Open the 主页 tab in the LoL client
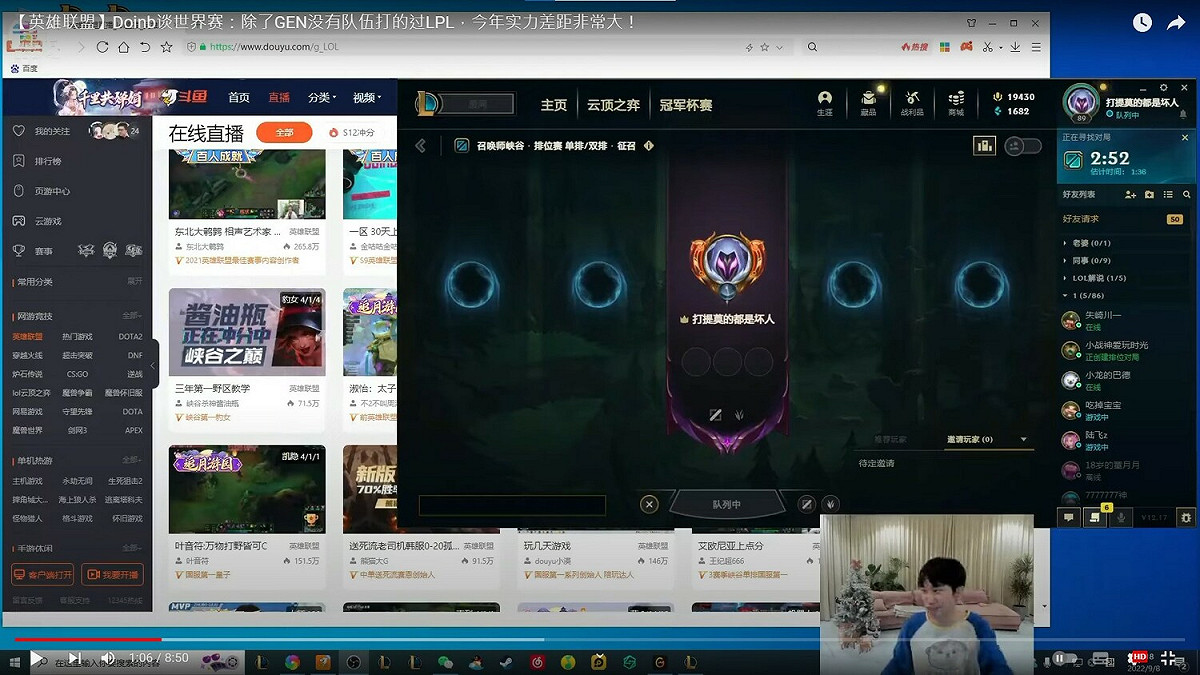Screen dimensions: 1200x675 (554, 105)
